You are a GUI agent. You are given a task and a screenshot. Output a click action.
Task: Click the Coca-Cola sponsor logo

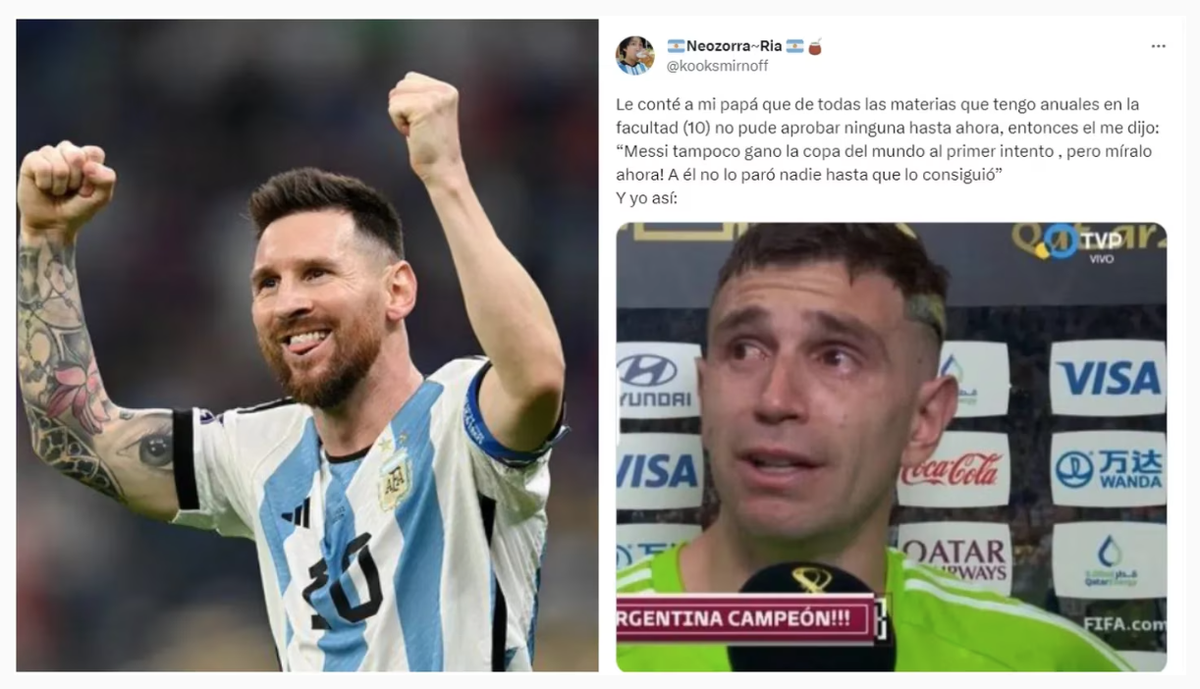tap(951, 469)
